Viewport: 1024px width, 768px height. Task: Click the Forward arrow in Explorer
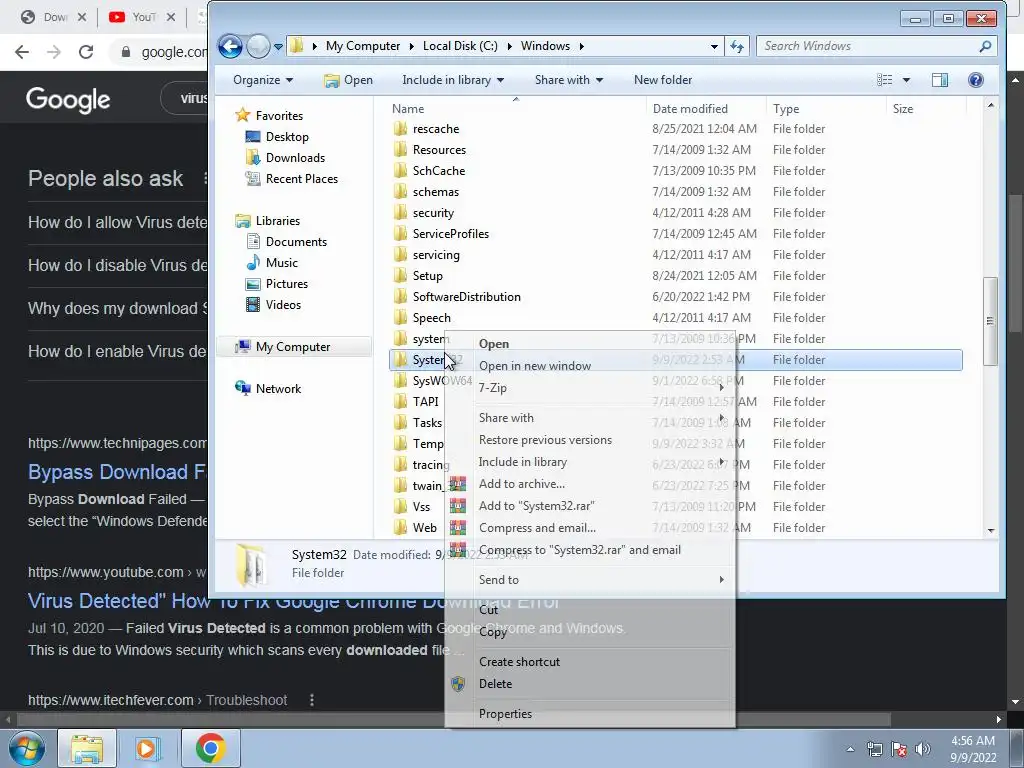tap(259, 46)
